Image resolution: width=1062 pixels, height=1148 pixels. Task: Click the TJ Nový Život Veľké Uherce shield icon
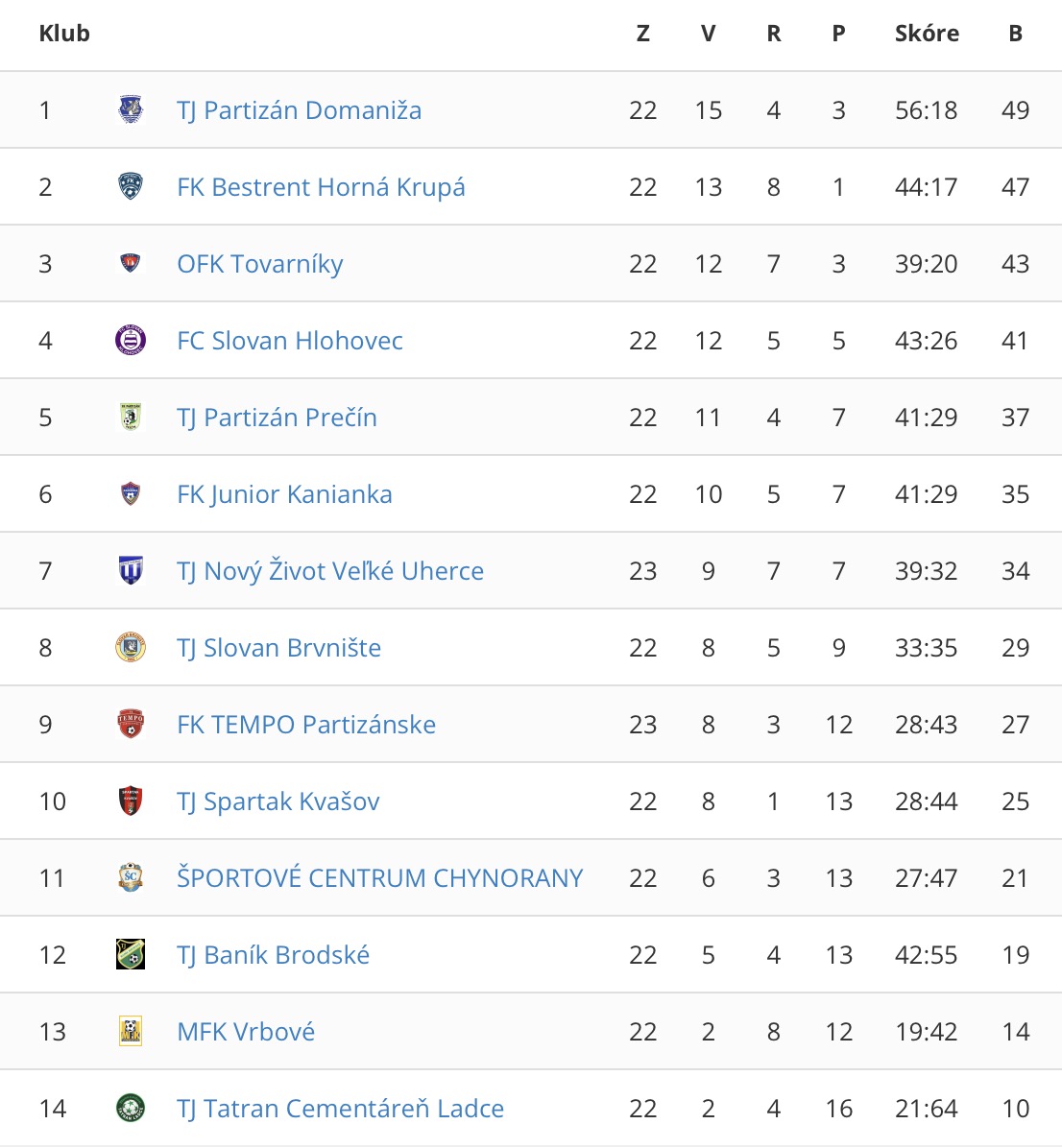(131, 570)
